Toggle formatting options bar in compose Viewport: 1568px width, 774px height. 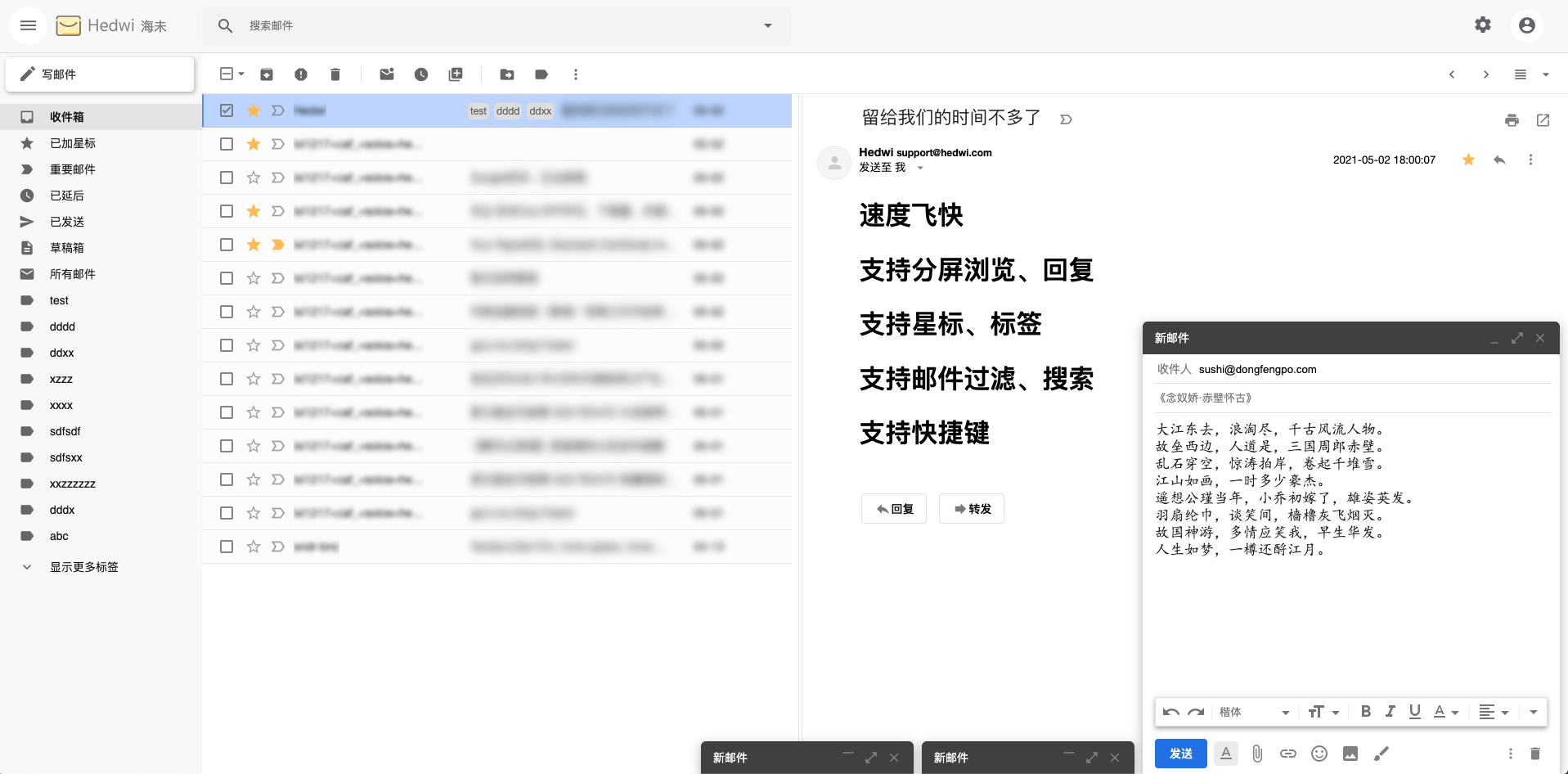[x=1226, y=754]
